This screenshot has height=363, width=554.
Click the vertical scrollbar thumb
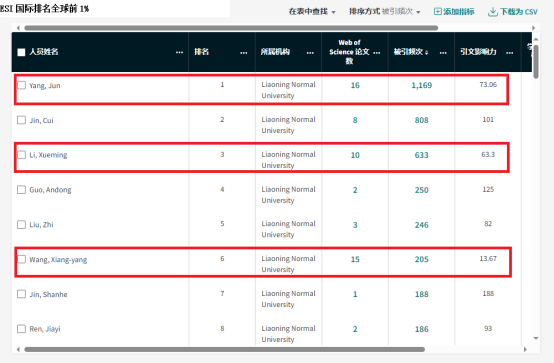point(536,62)
